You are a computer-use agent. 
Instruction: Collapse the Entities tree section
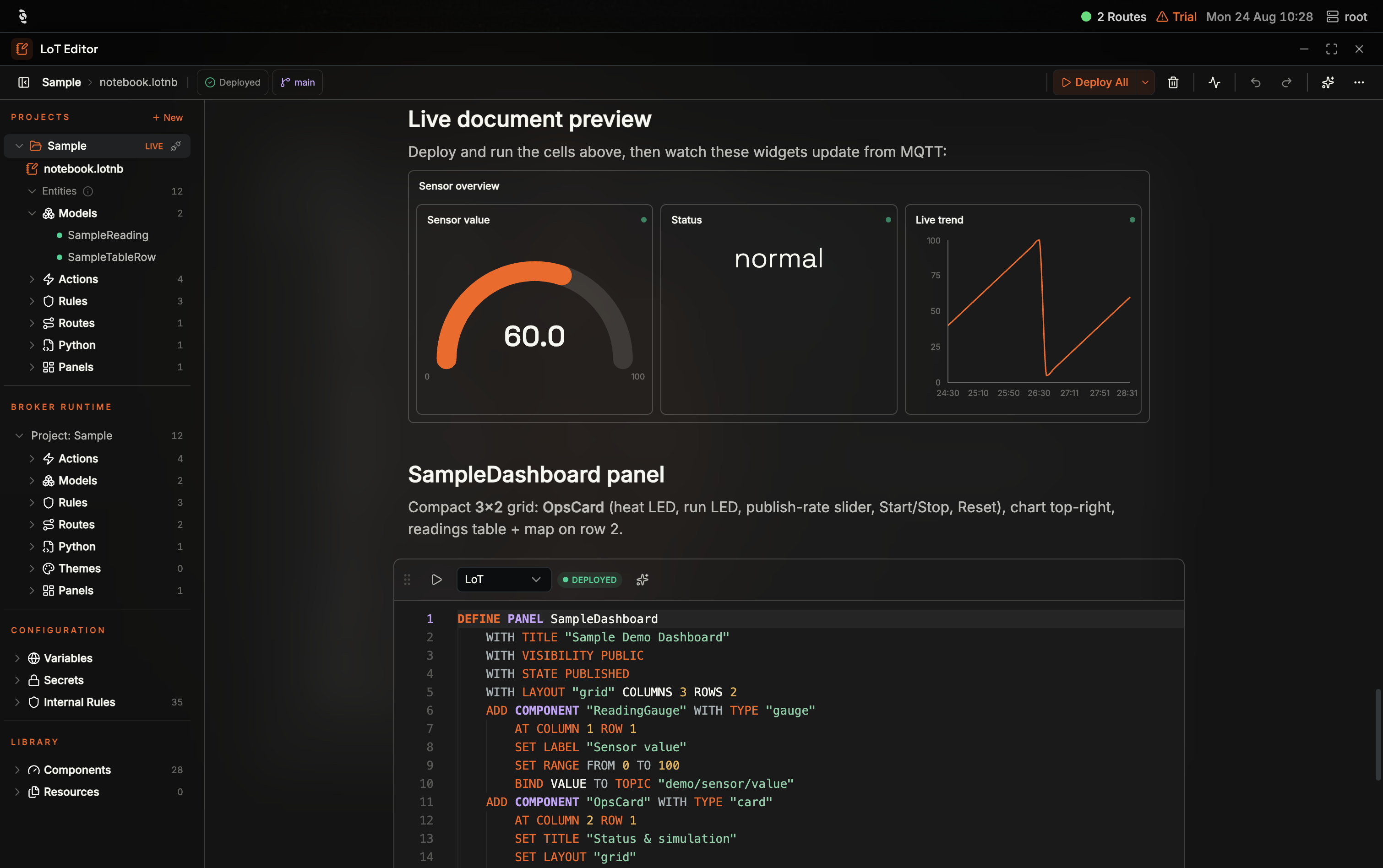[32, 191]
